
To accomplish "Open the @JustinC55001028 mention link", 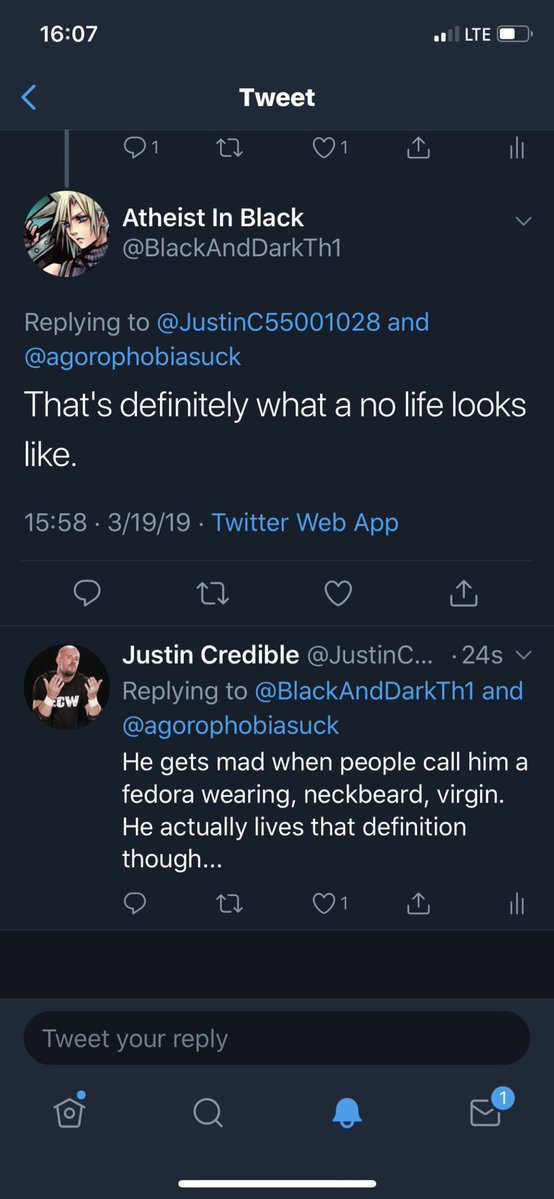I will pyautogui.click(x=268, y=322).
